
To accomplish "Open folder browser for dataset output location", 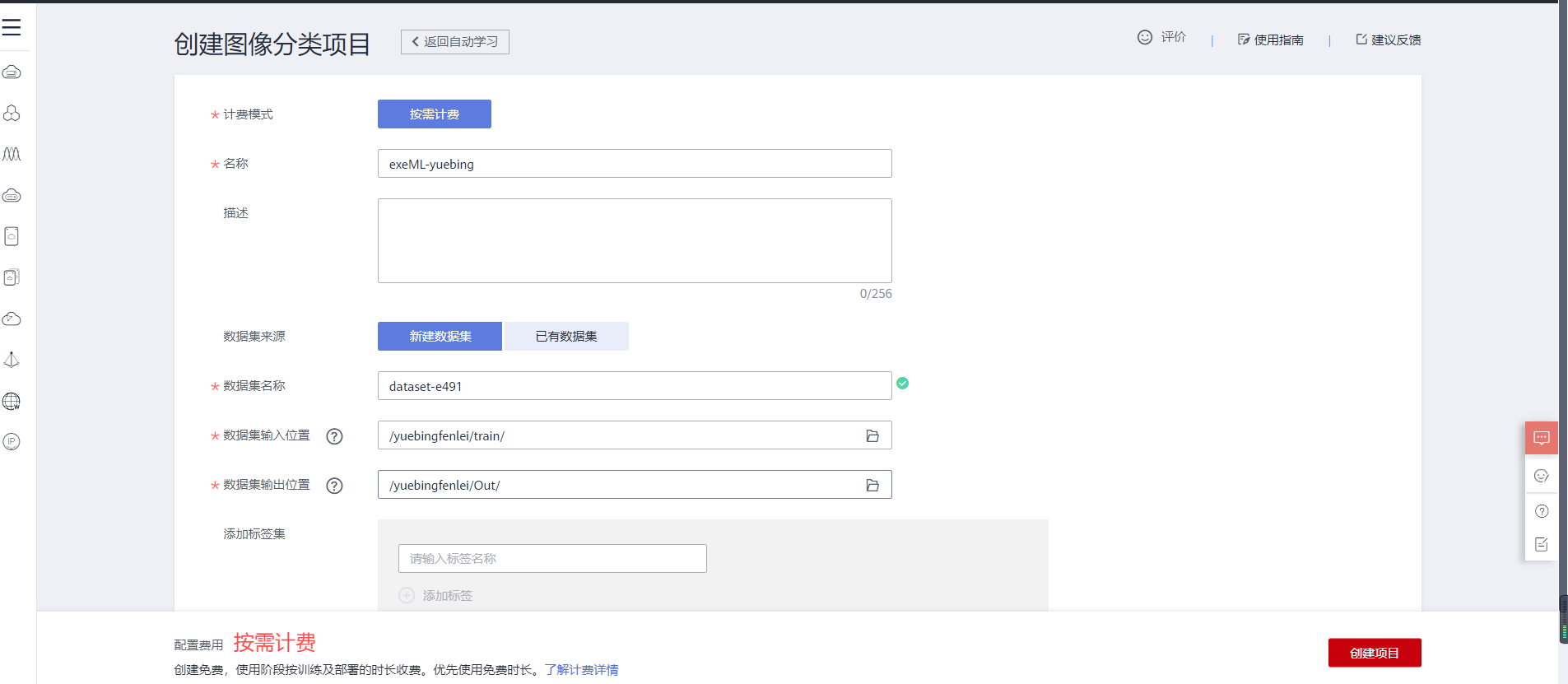I will [872, 485].
